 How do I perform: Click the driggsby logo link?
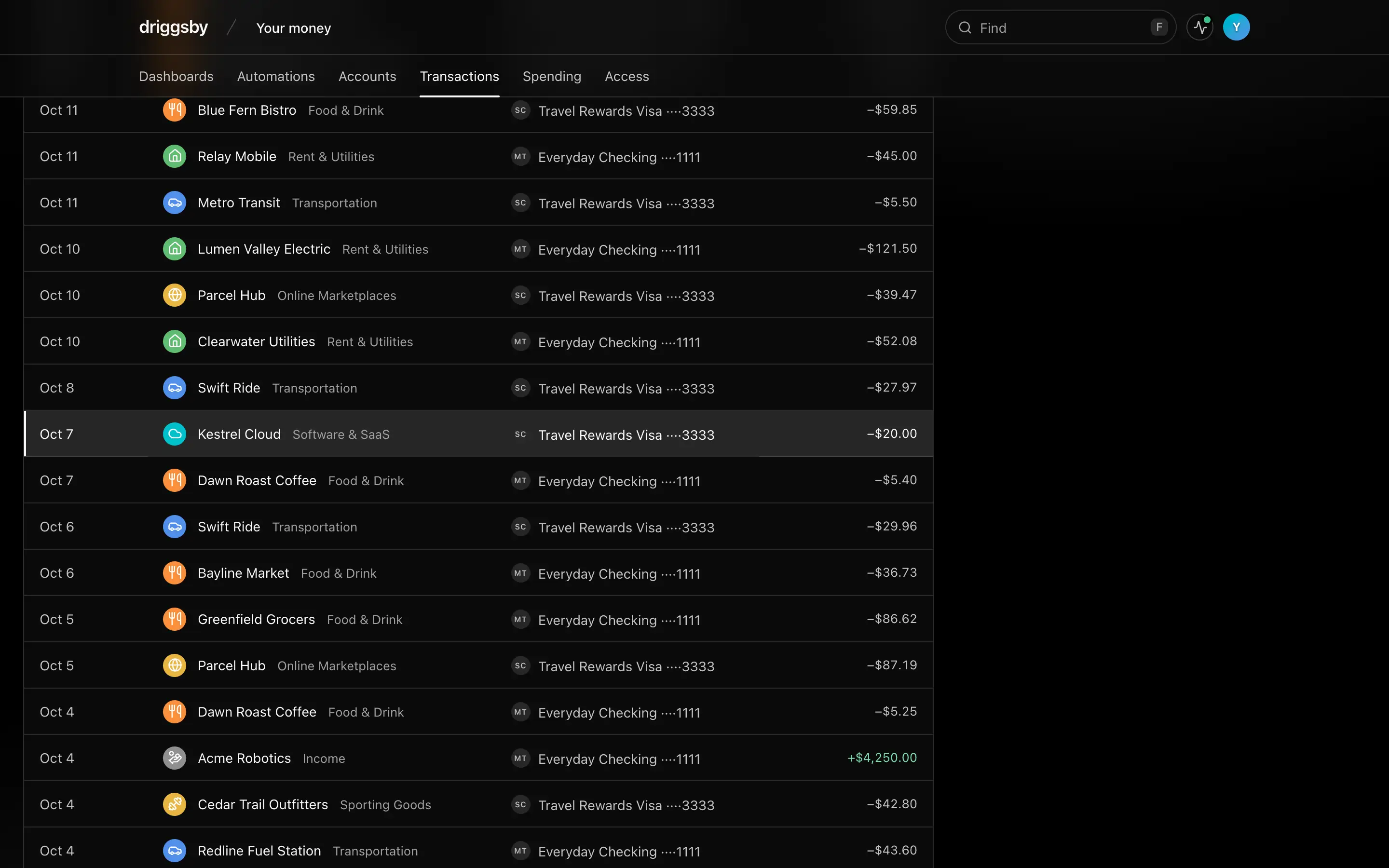pos(173,27)
